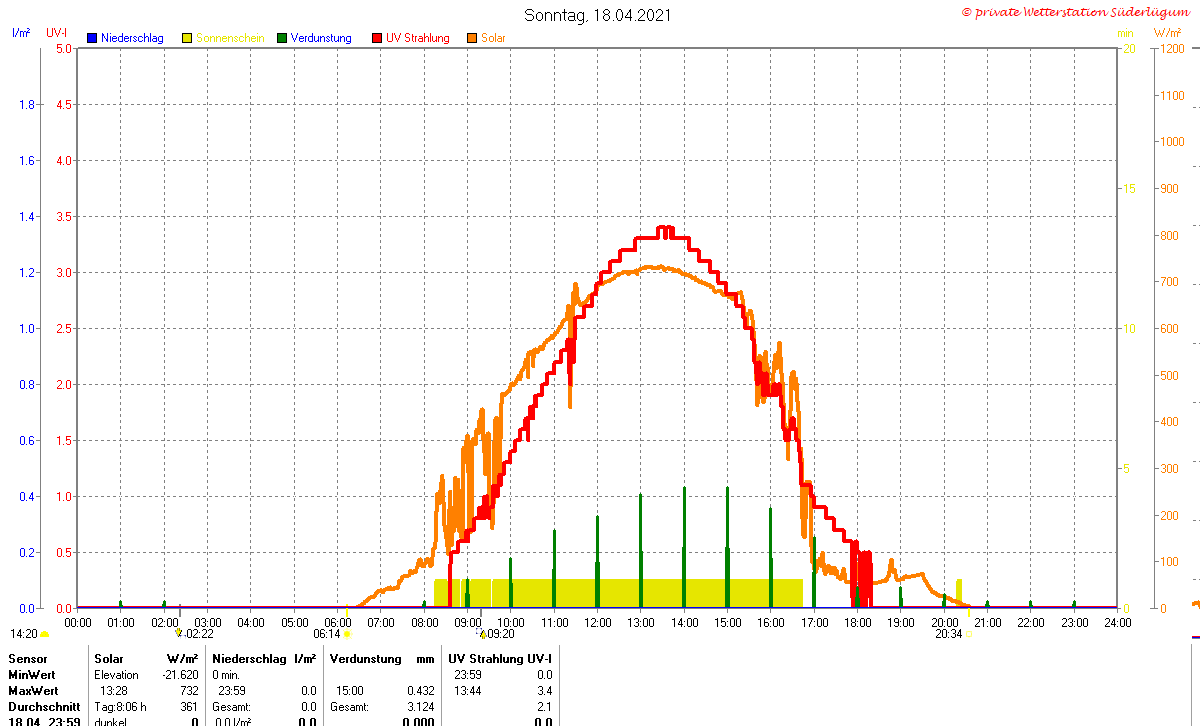This screenshot has width=1200, height=726.
Task: Click the orange Solar legend square
Action: coord(472,38)
